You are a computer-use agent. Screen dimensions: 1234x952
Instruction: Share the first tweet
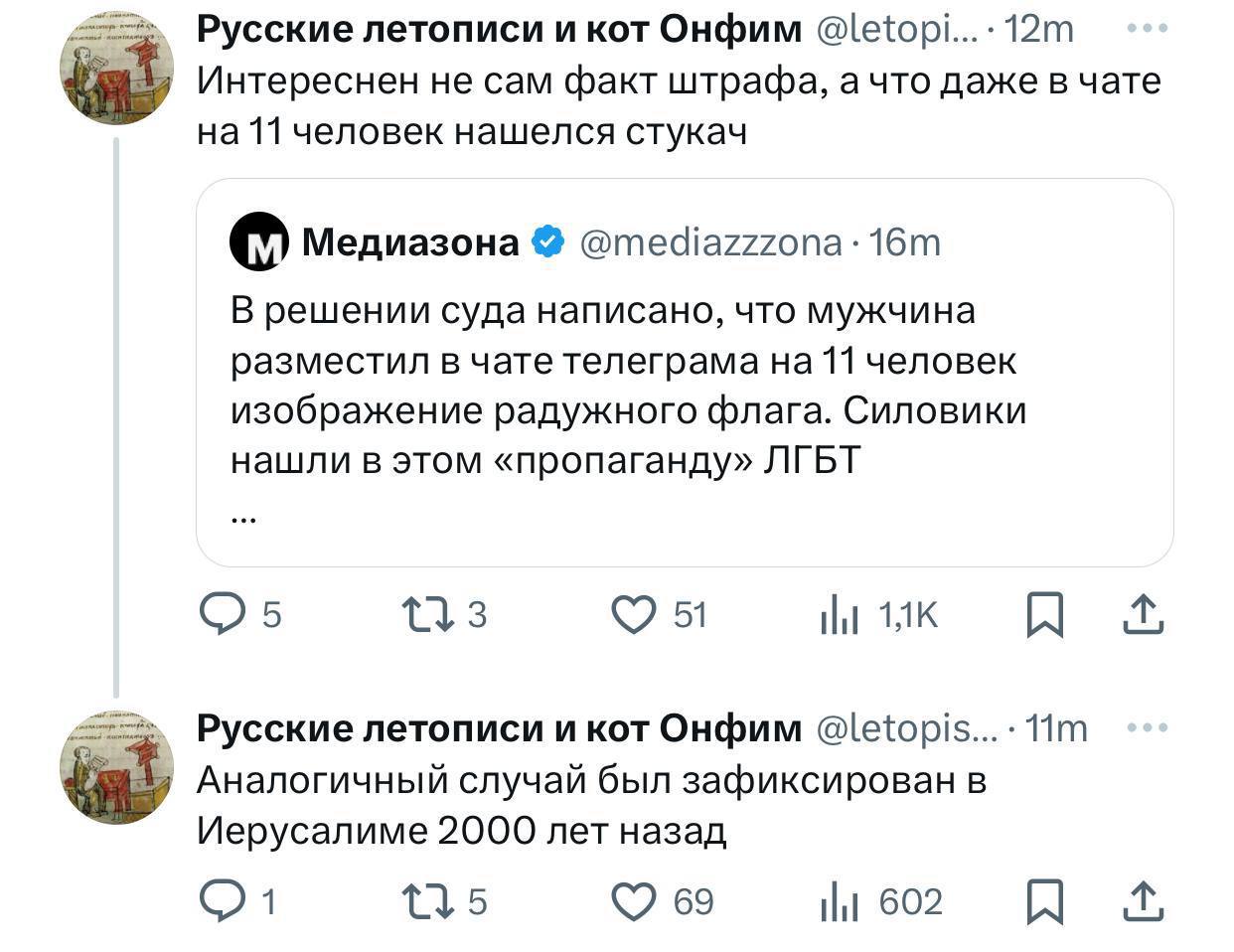[x=1143, y=615]
